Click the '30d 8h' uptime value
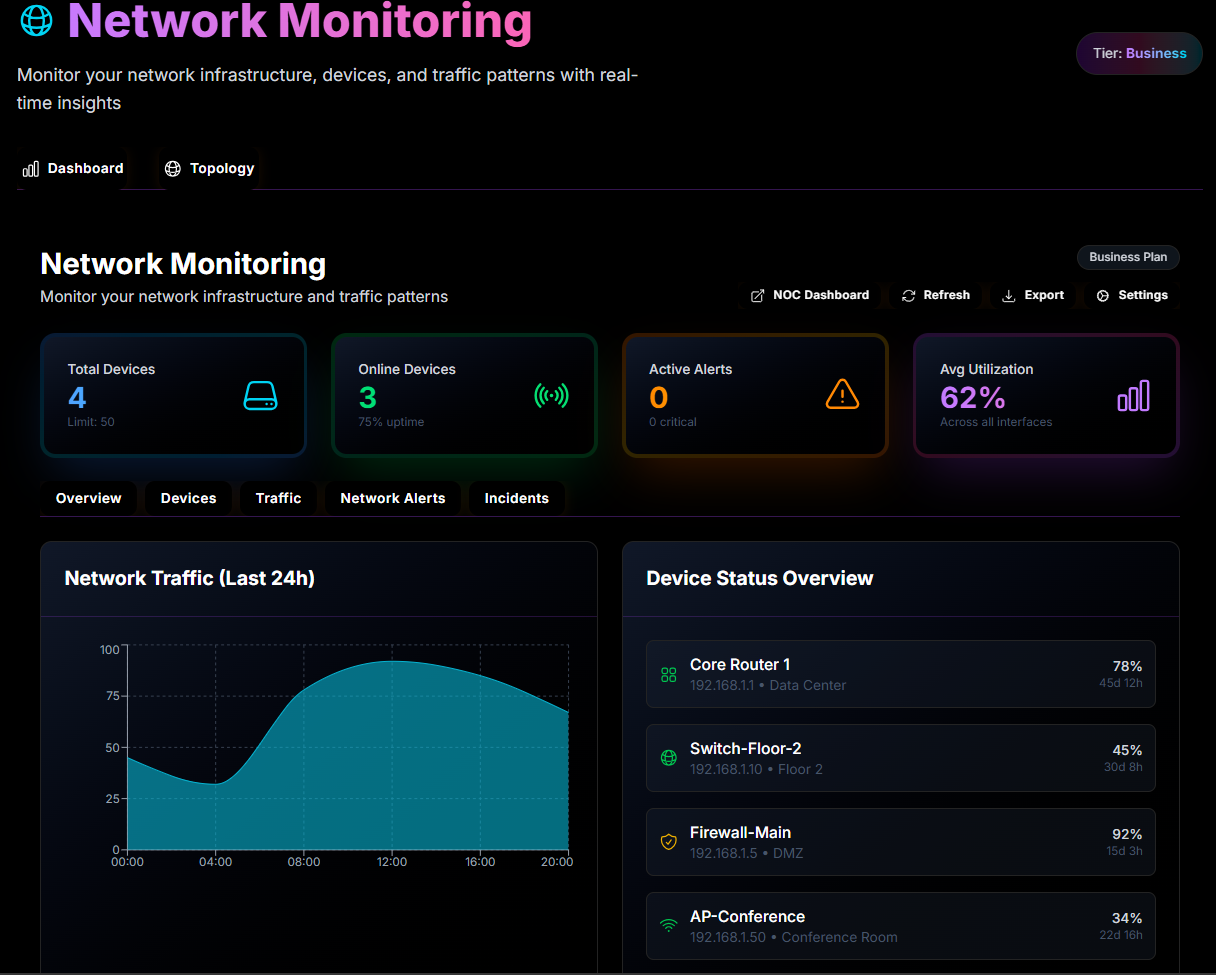Viewport: 1216px width, 975px height. (1123, 767)
